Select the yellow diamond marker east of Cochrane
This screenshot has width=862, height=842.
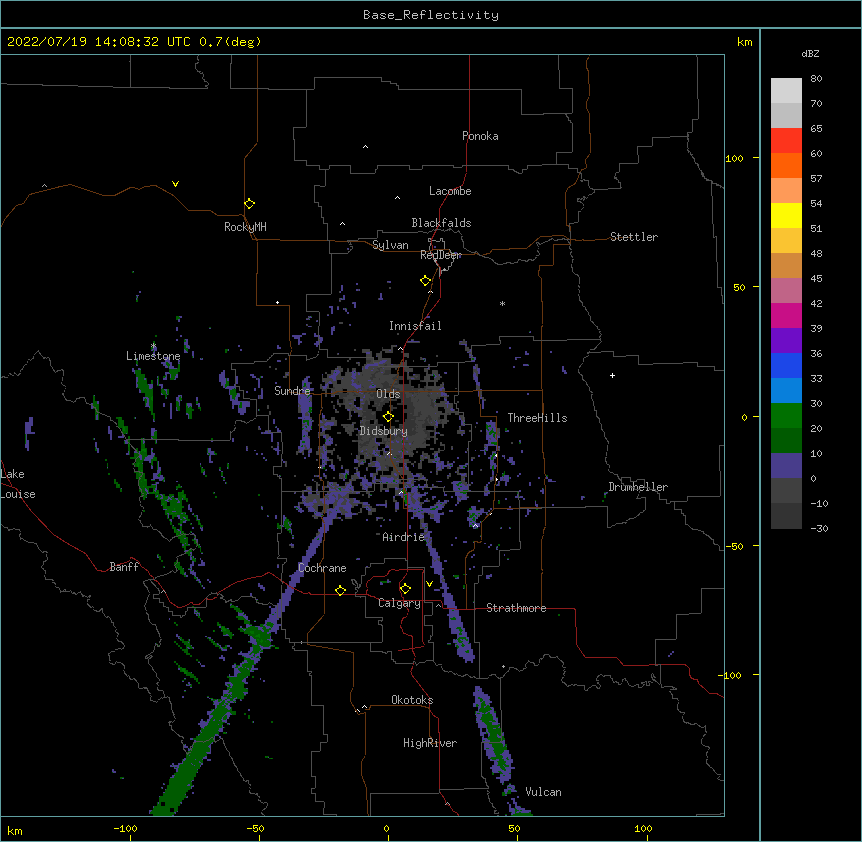point(340,590)
